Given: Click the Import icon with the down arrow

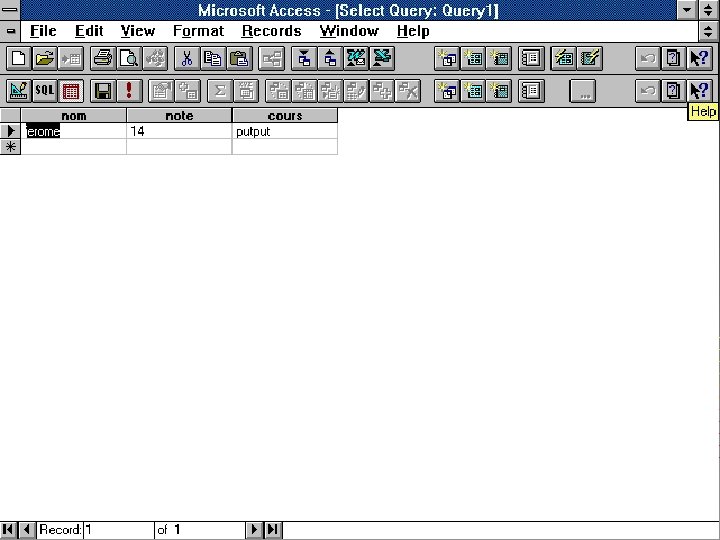Looking at the screenshot, I should [304, 59].
